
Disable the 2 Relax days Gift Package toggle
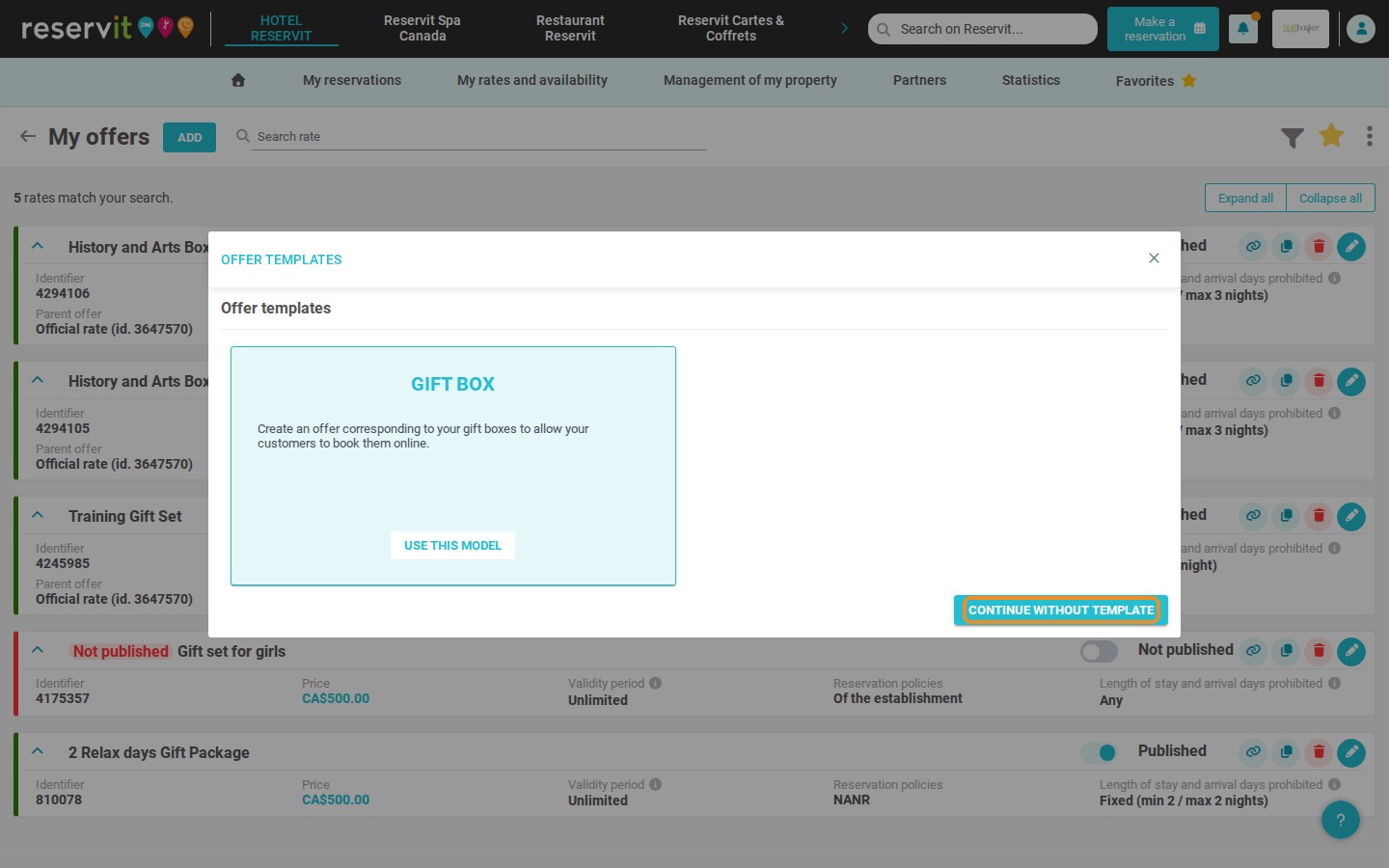pyautogui.click(x=1099, y=752)
